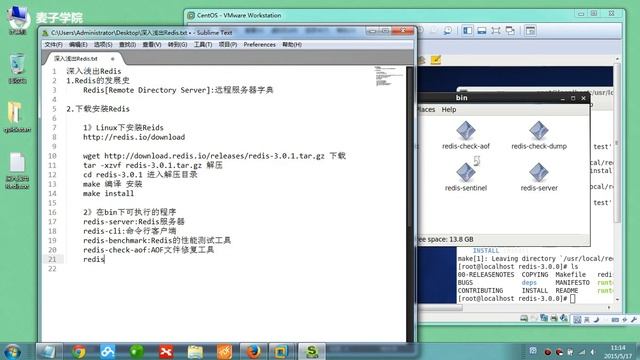Click the IME soft keyboard icon
This screenshot has width=640, height=360.
[x=615, y=320]
